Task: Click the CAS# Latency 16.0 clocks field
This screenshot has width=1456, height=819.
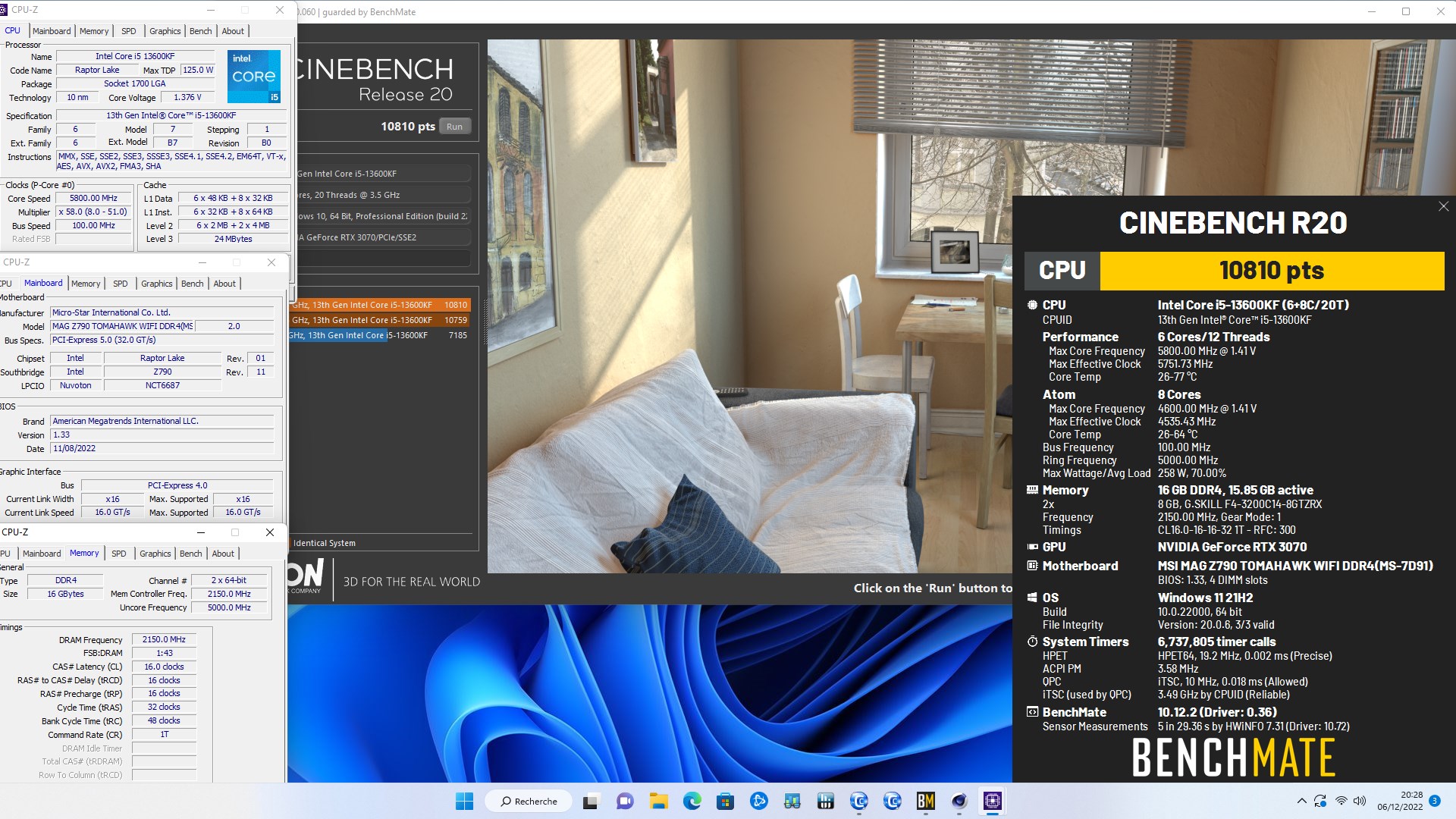Action: tap(164, 667)
